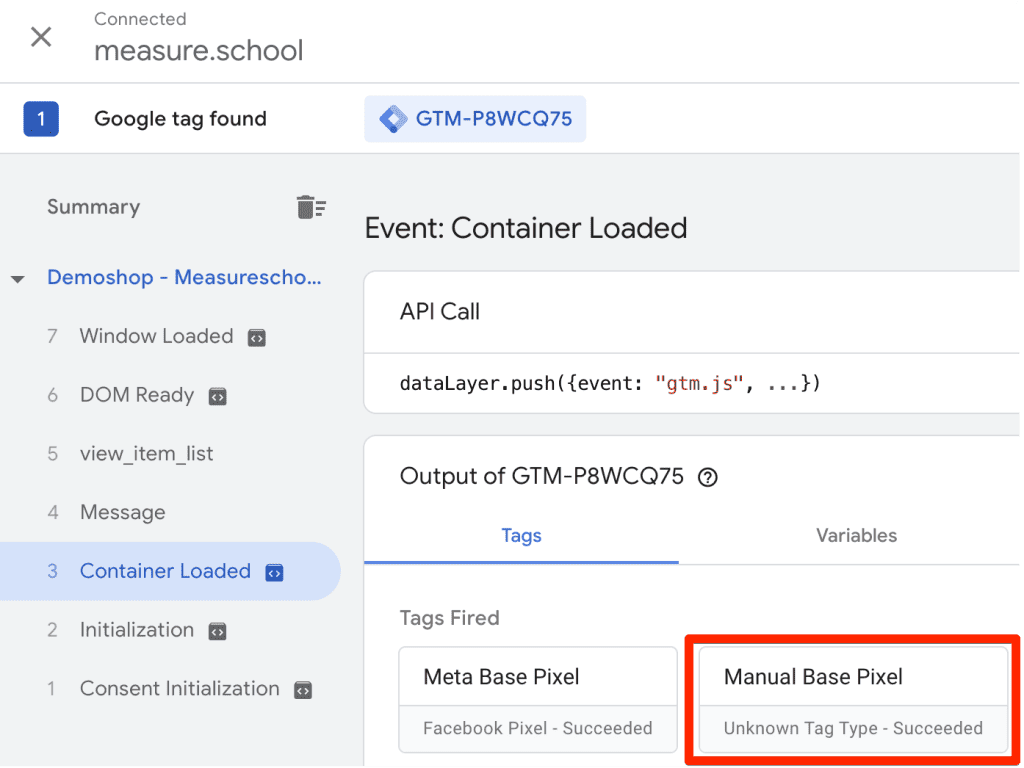Open the help icon beside Output of GTM-P8WCQ75

(708, 477)
